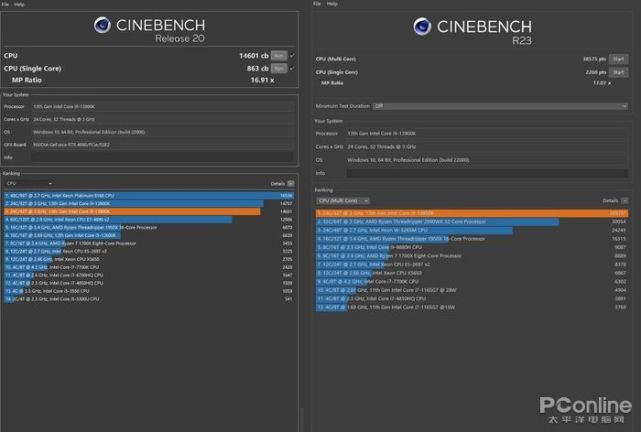
Task: Toggle the checkmark beside R20 Single Core Run
Action: click(x=291, y=68)
